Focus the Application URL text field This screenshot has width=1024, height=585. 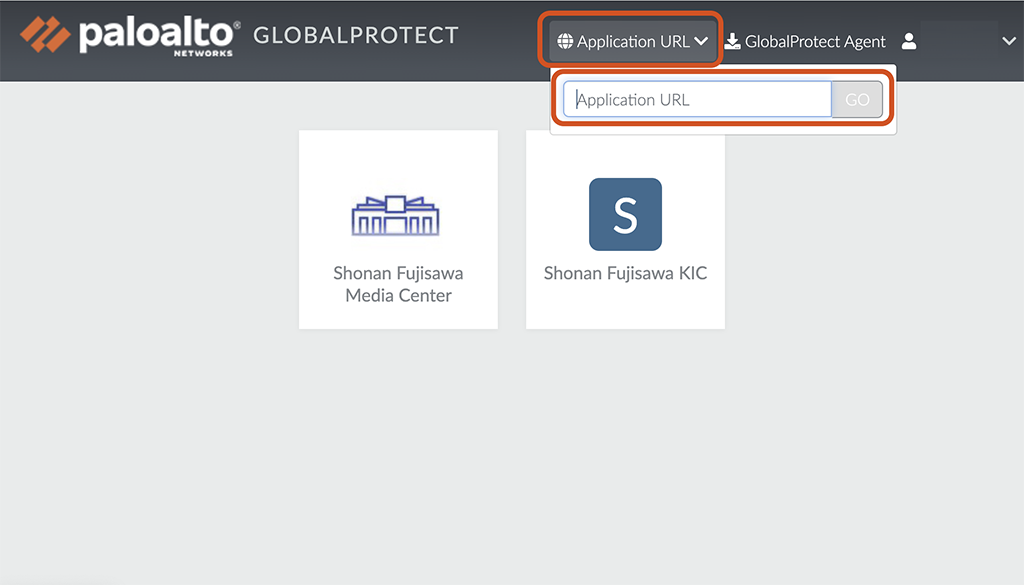pyautogui.click(x=697, y=100)
